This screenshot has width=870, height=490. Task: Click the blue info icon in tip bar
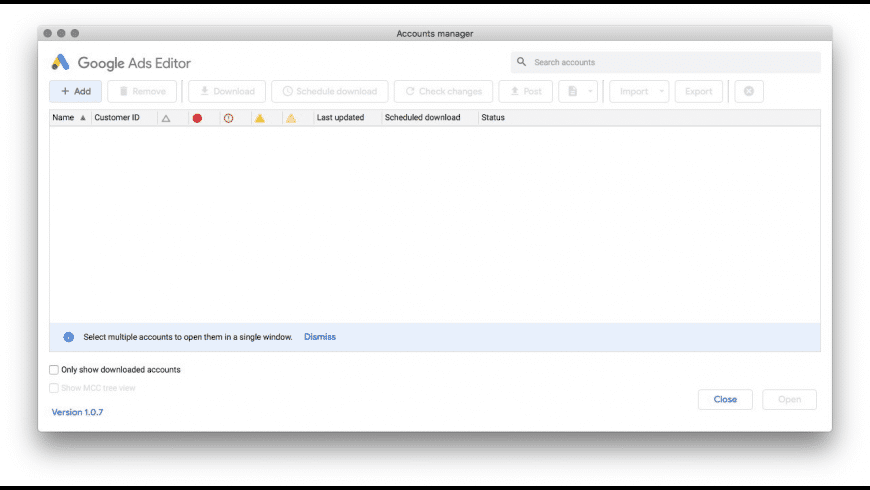coord(69,337)
